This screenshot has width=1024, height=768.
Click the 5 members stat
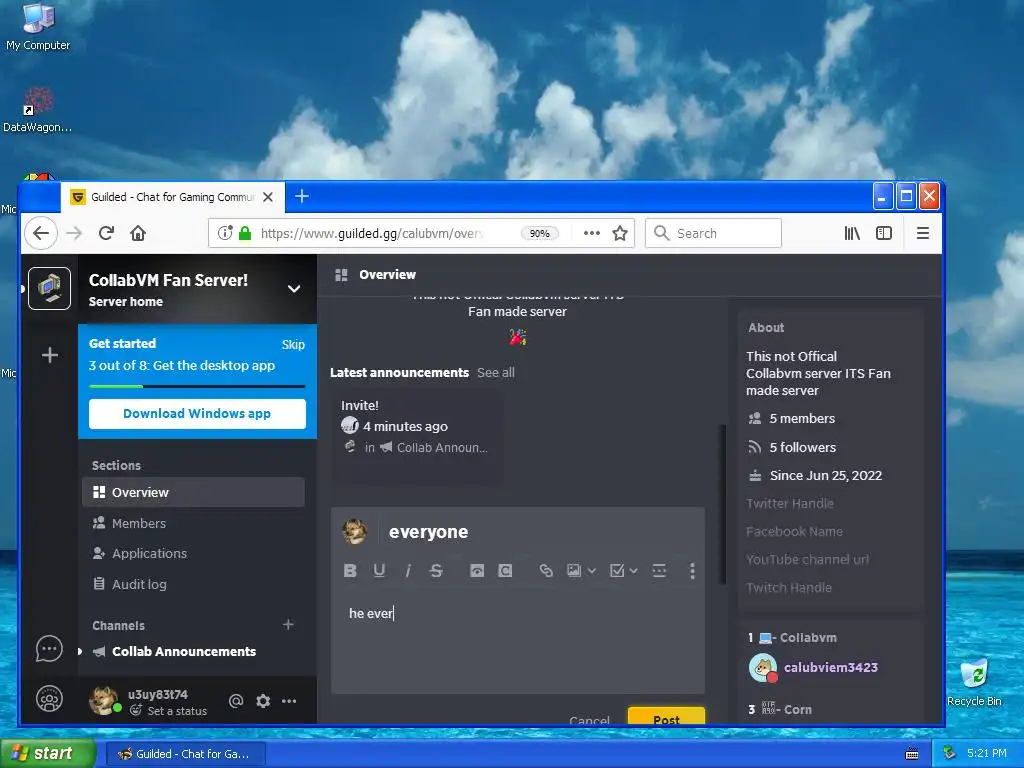pos(802,419)
